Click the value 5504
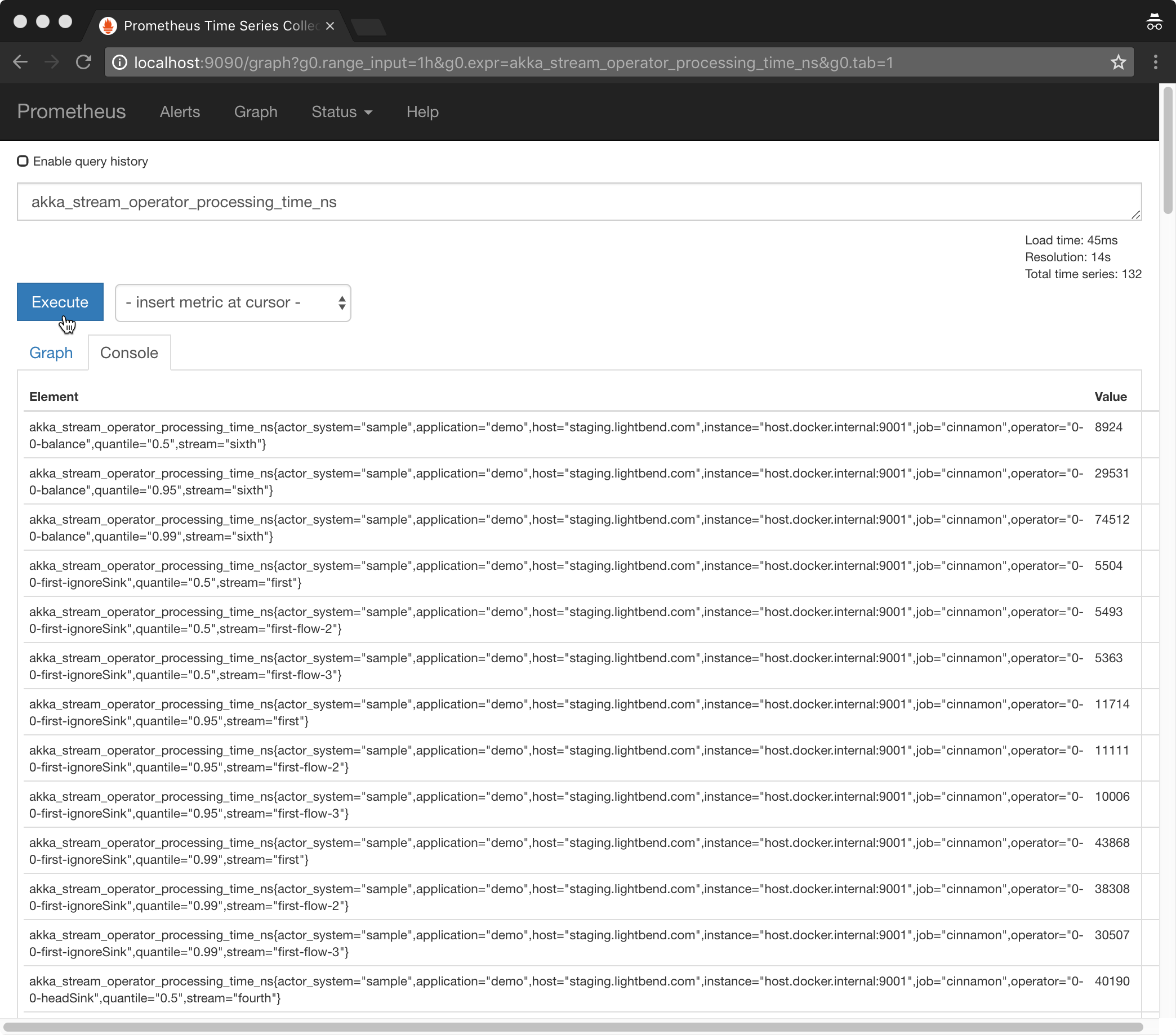The image size is (1176, 1035). pos(1108,565)
